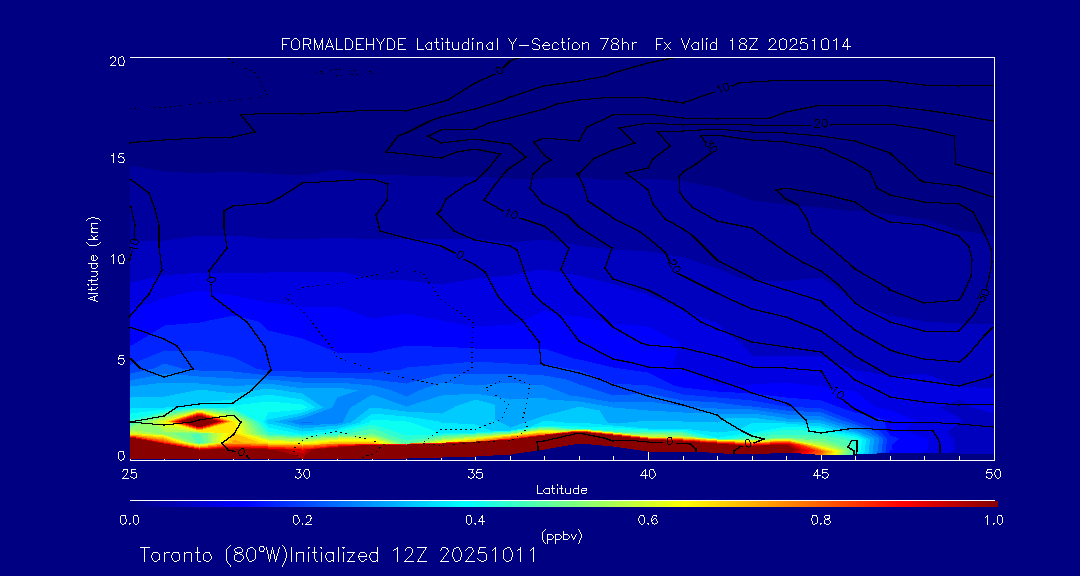Click latitude tick label 25
The height and width of the screenshot is (576, 1080).
pos(129,474)
